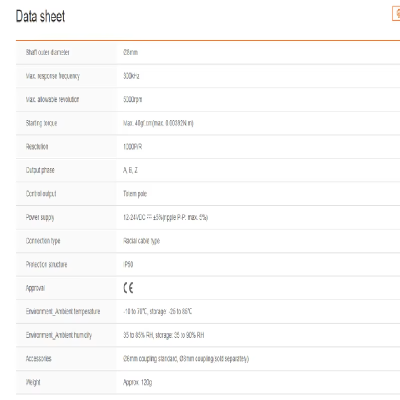This screenshot has width=400, height=400.
Task: Select the Radial cable type value
Action: 142,241
